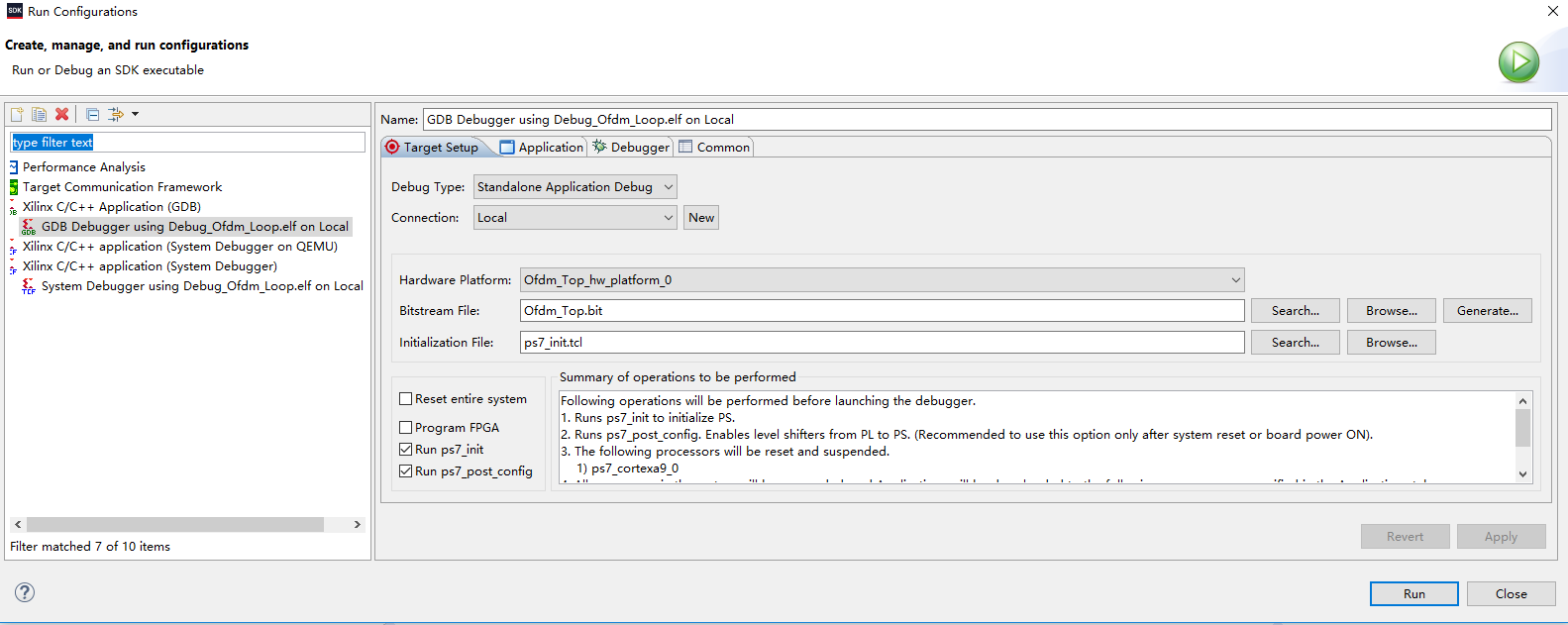Select Xilinx C/C++ Application (GDB) node
The height and width of the screenshot is (625, 1568).
(x=112, y=207)
